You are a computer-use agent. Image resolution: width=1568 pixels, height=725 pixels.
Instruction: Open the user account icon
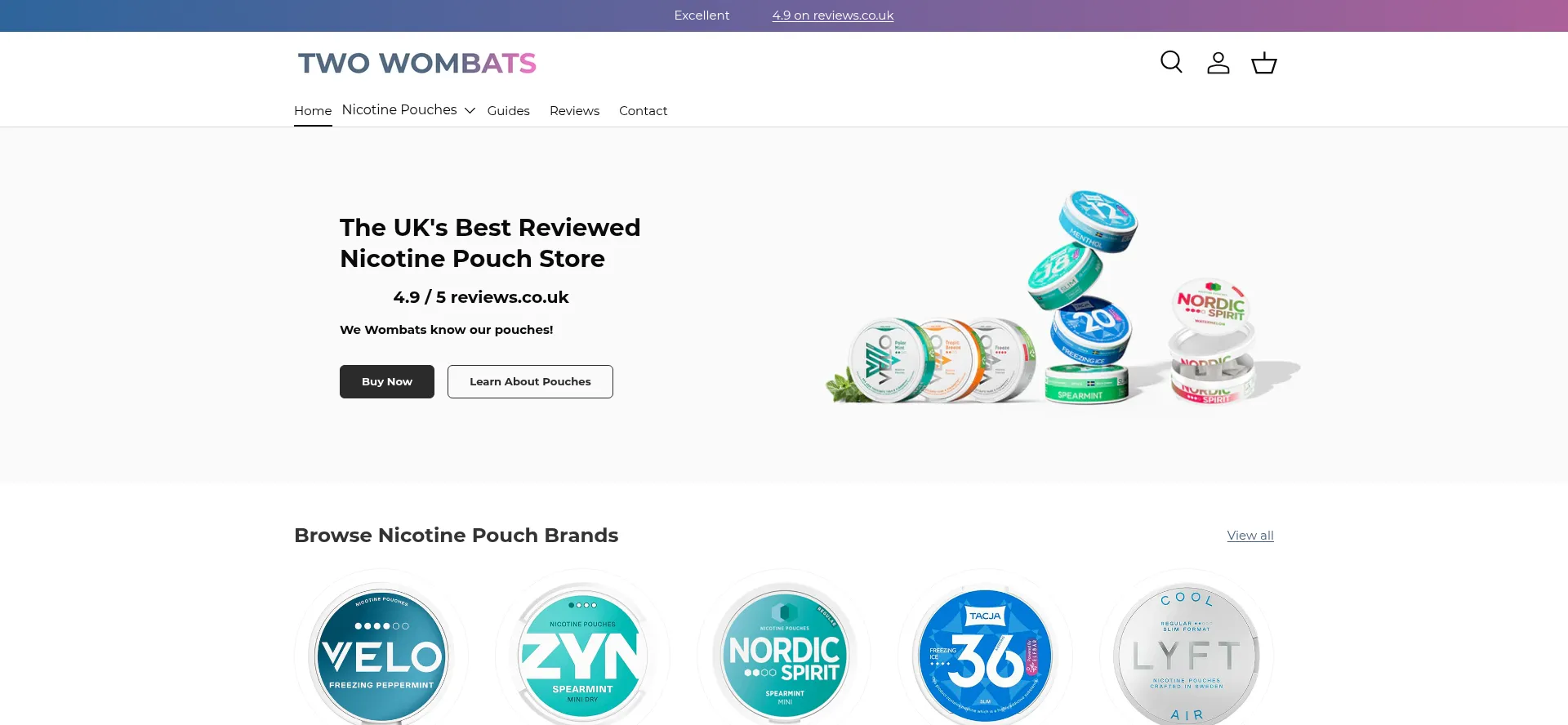[1218, 63]
